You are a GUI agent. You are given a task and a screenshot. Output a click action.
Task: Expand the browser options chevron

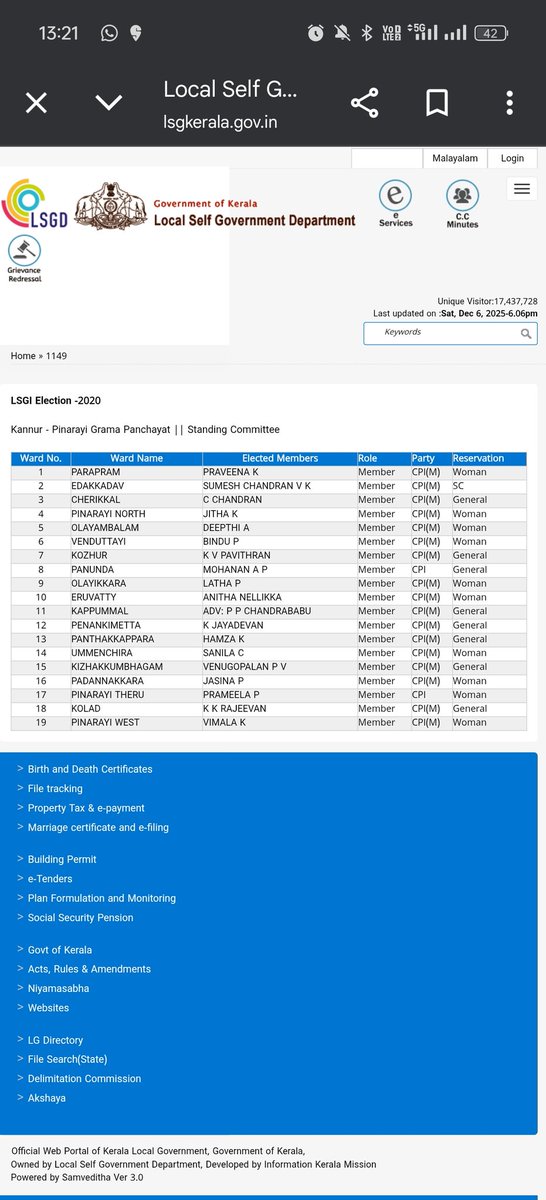coord(108,103)
